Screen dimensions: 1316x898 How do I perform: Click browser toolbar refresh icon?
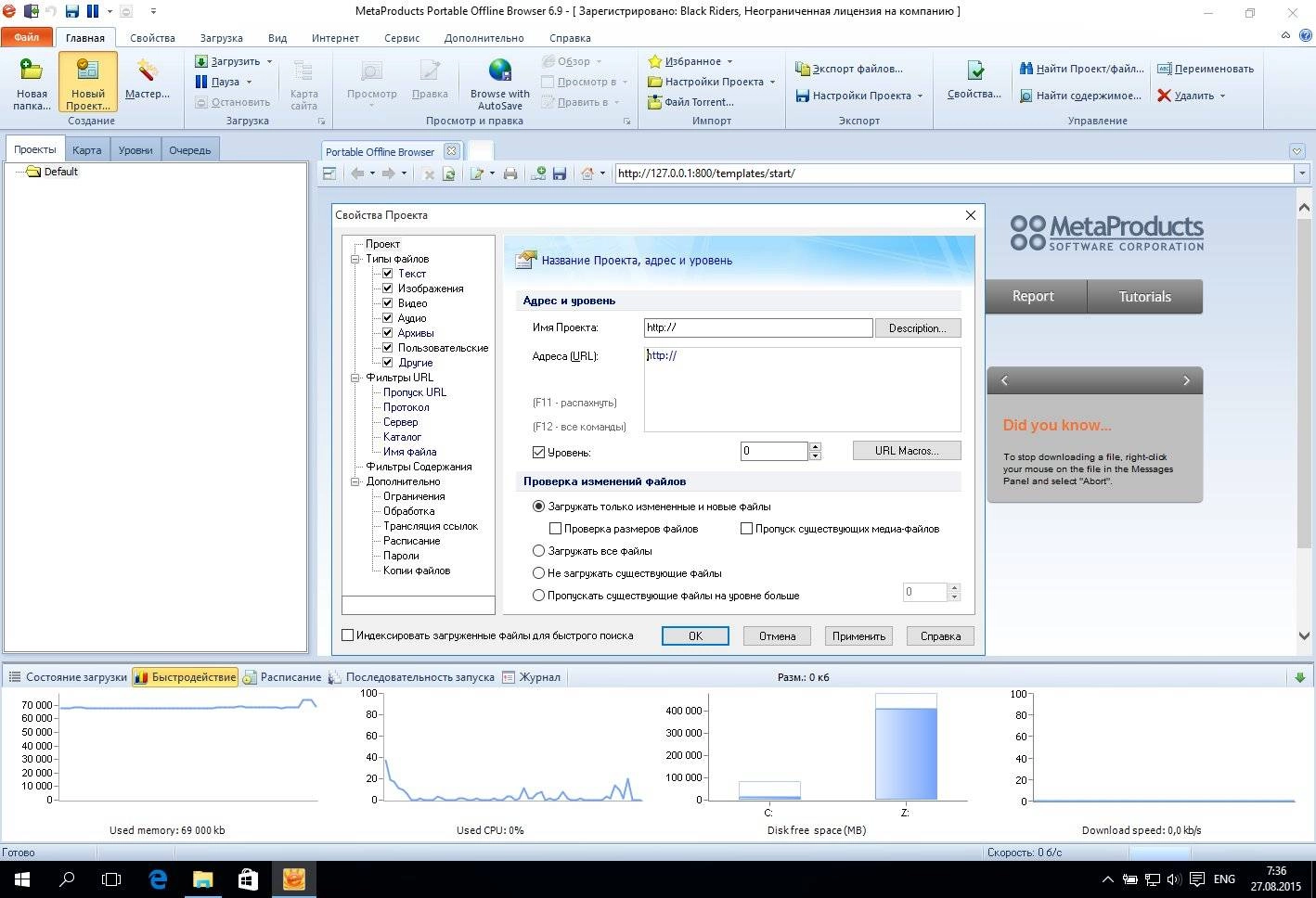449,173
